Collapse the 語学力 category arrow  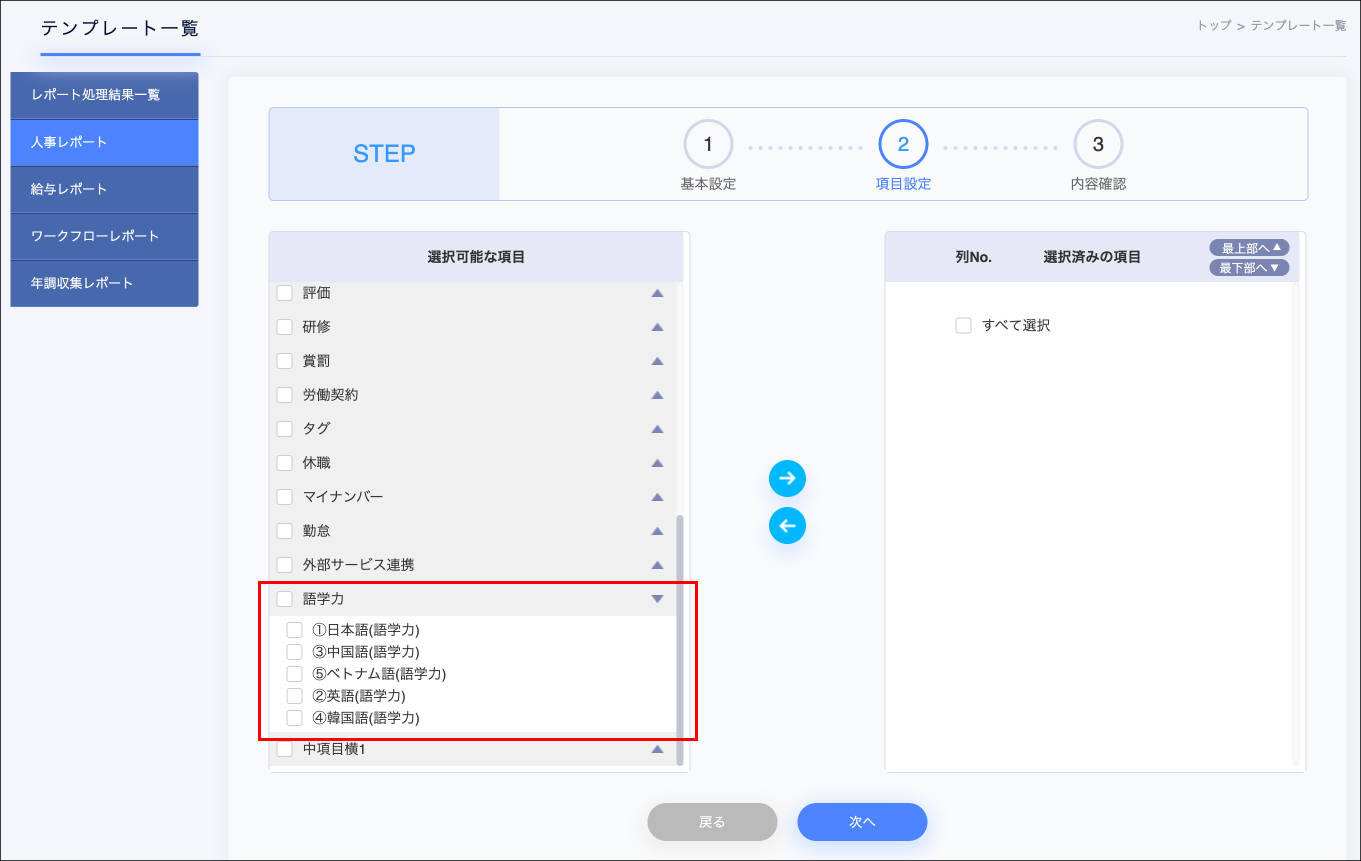click(657, 599)
